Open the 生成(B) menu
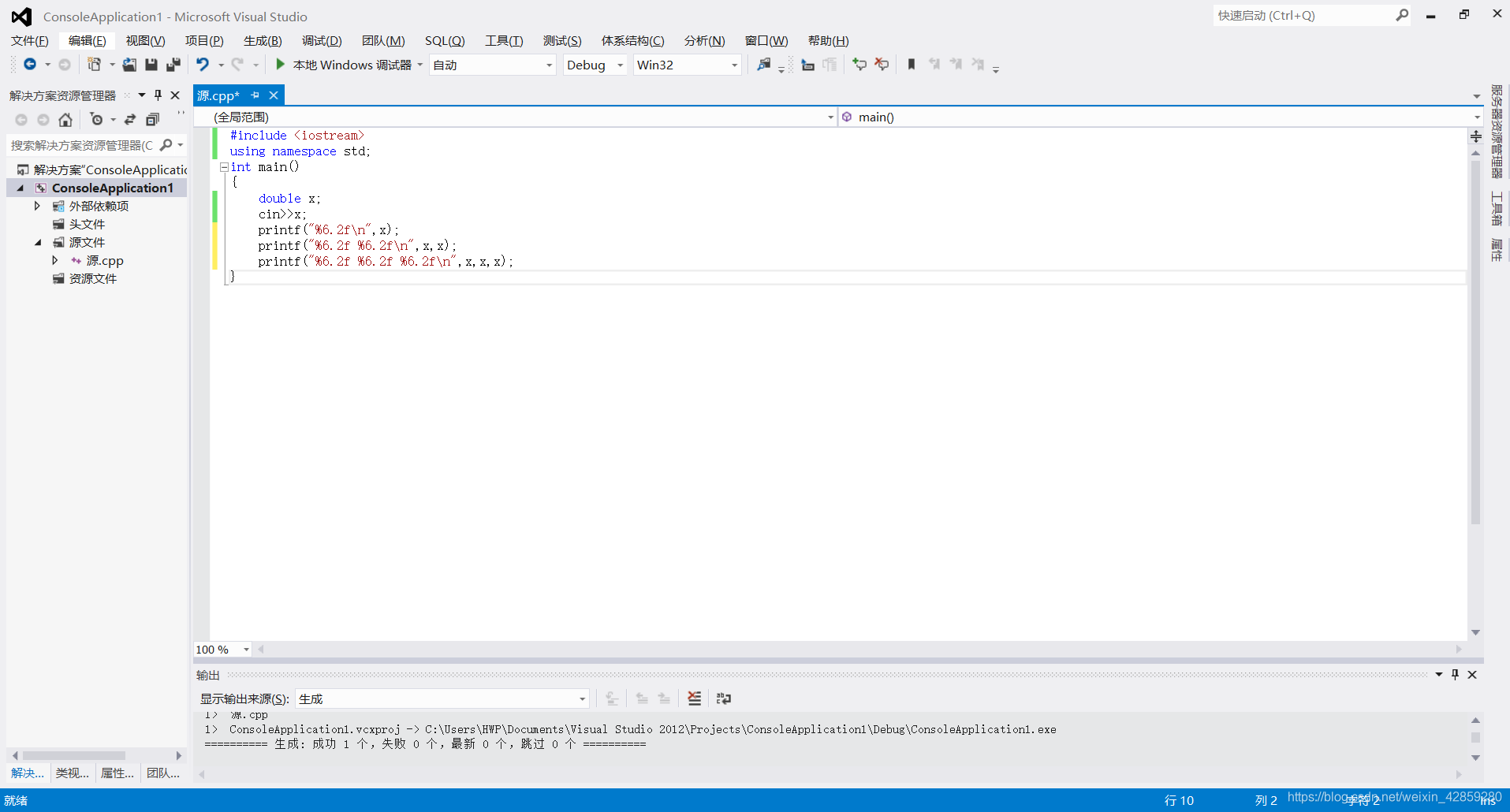Screen dimensions: 1510x812 (x=263, y=41)
